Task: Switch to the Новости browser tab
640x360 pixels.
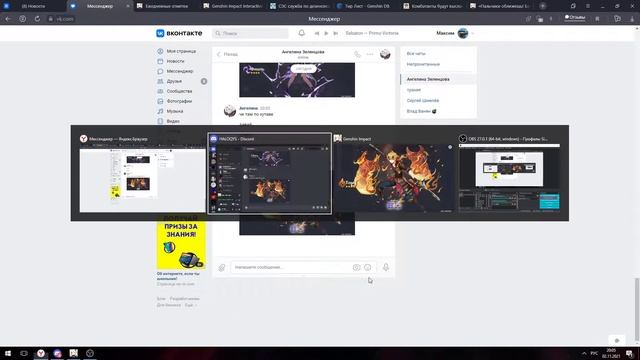Action: pos(33,6)
